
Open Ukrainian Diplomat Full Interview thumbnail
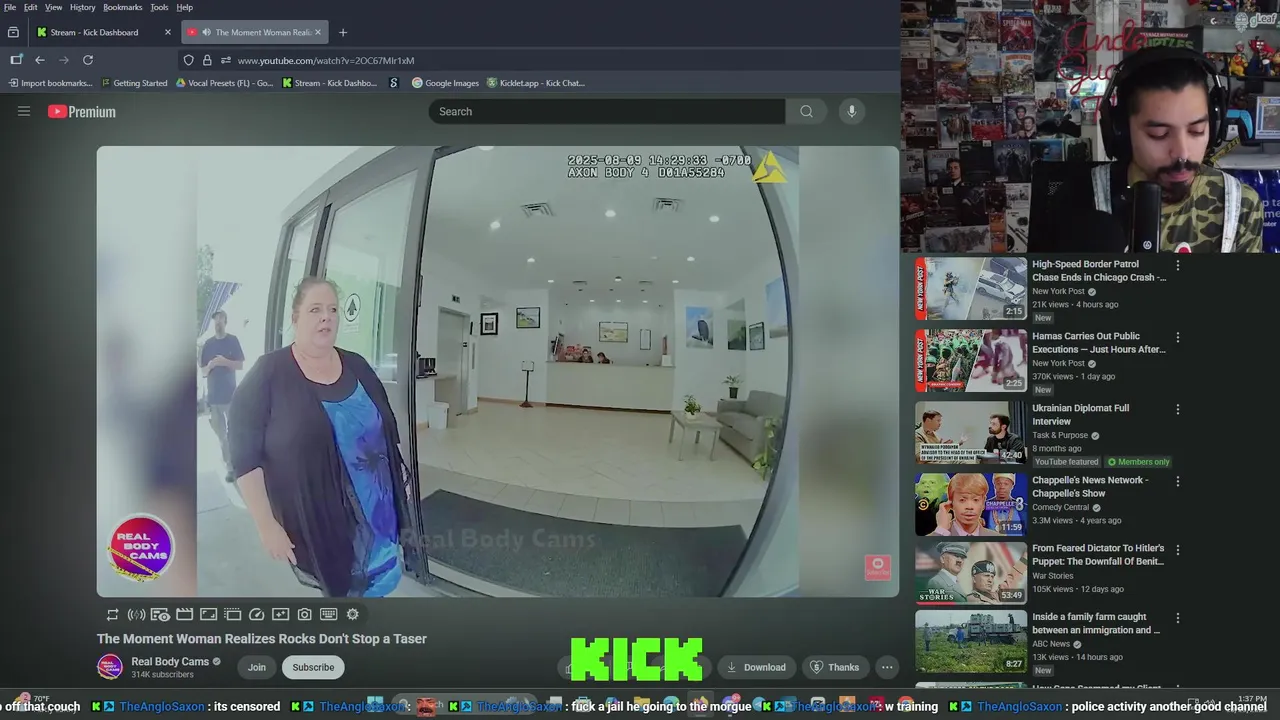pos(971,432)
